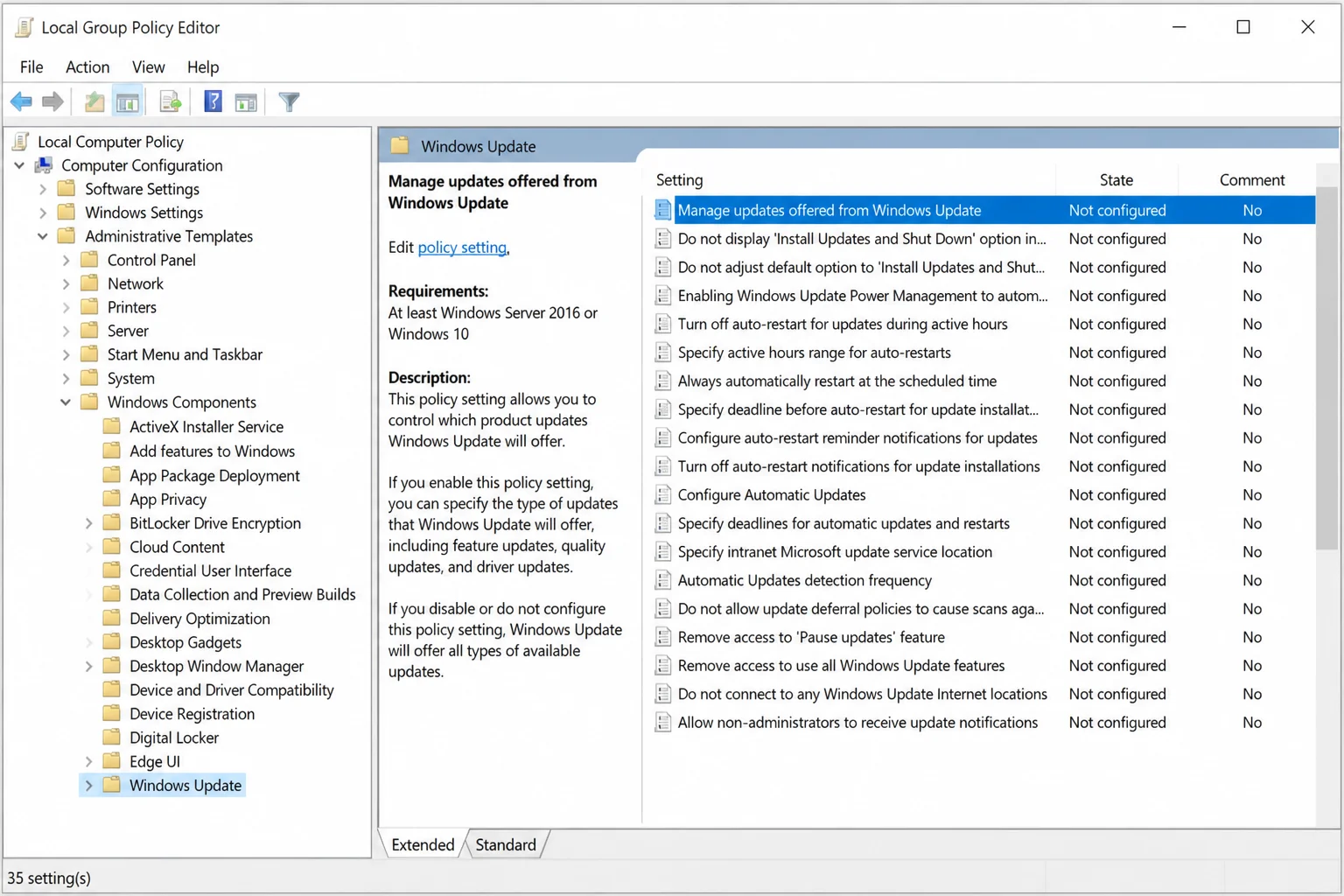
Task: Collapse the Computer Configuration node
Action: pyautogui.click(x=19, y=164)
